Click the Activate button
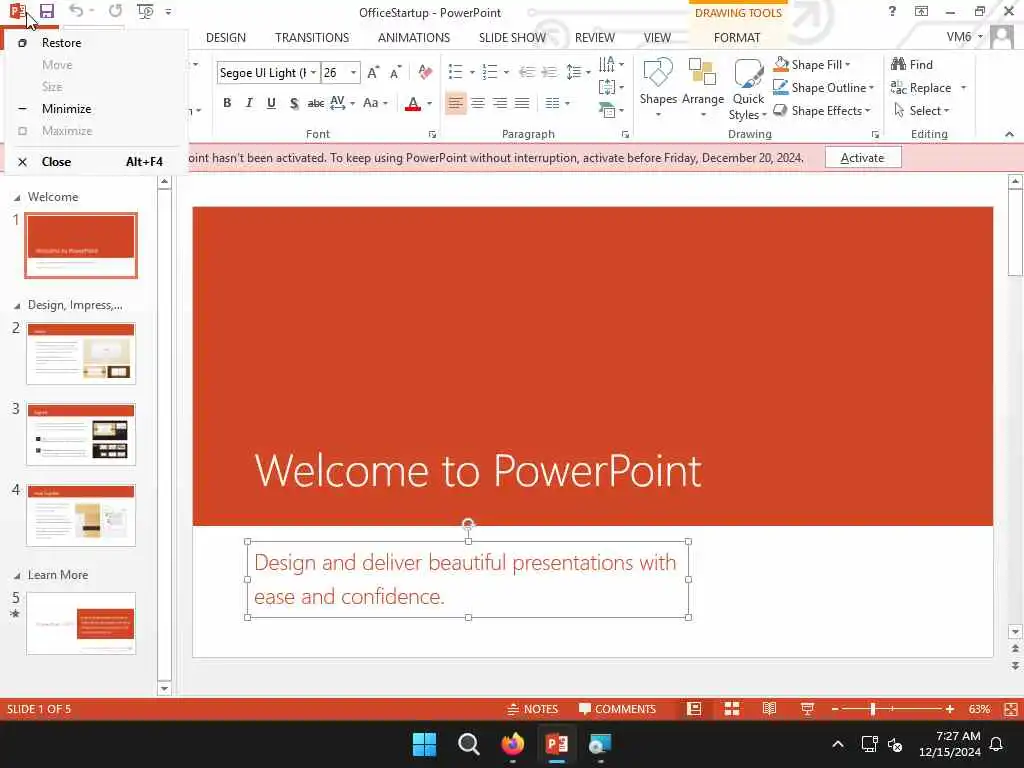The width and height of the screenshot is (1024, 768). 863,158
